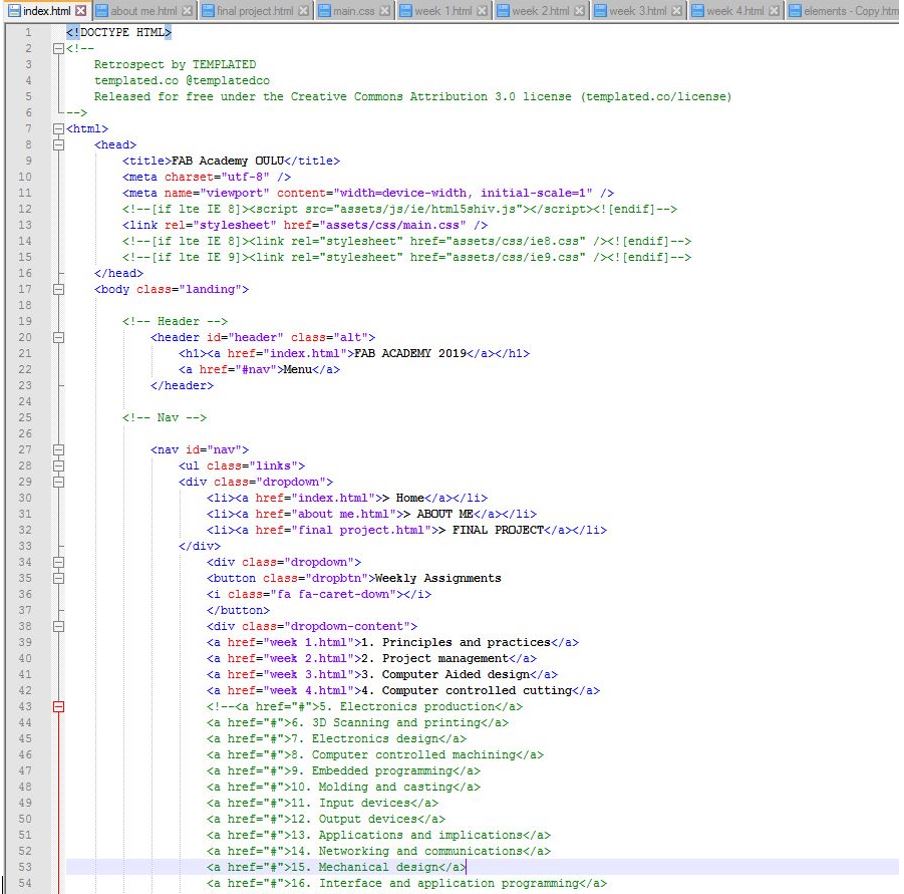This screenshot has height=894, width=904.
Task: Open the main.css tab
Action: click(354, 10)
